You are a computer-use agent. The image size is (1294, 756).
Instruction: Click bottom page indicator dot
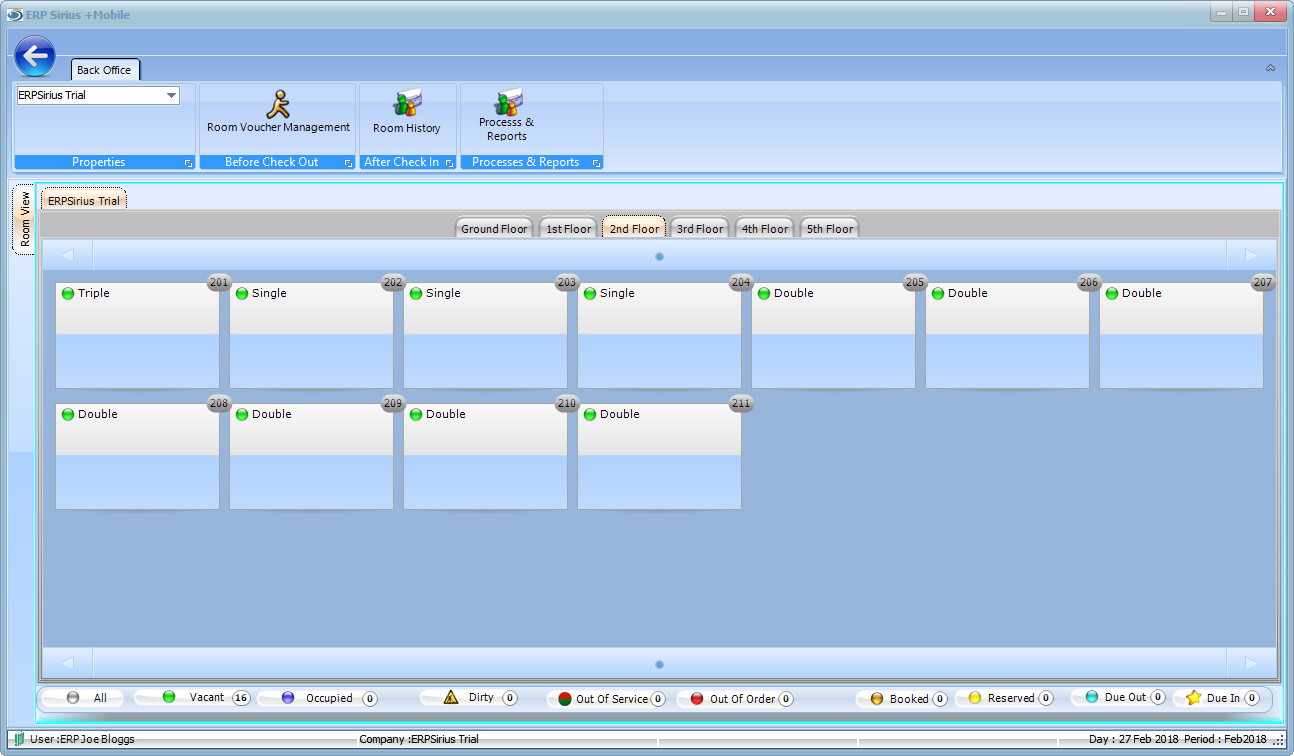pyautogui.click(x=659, y=664)
